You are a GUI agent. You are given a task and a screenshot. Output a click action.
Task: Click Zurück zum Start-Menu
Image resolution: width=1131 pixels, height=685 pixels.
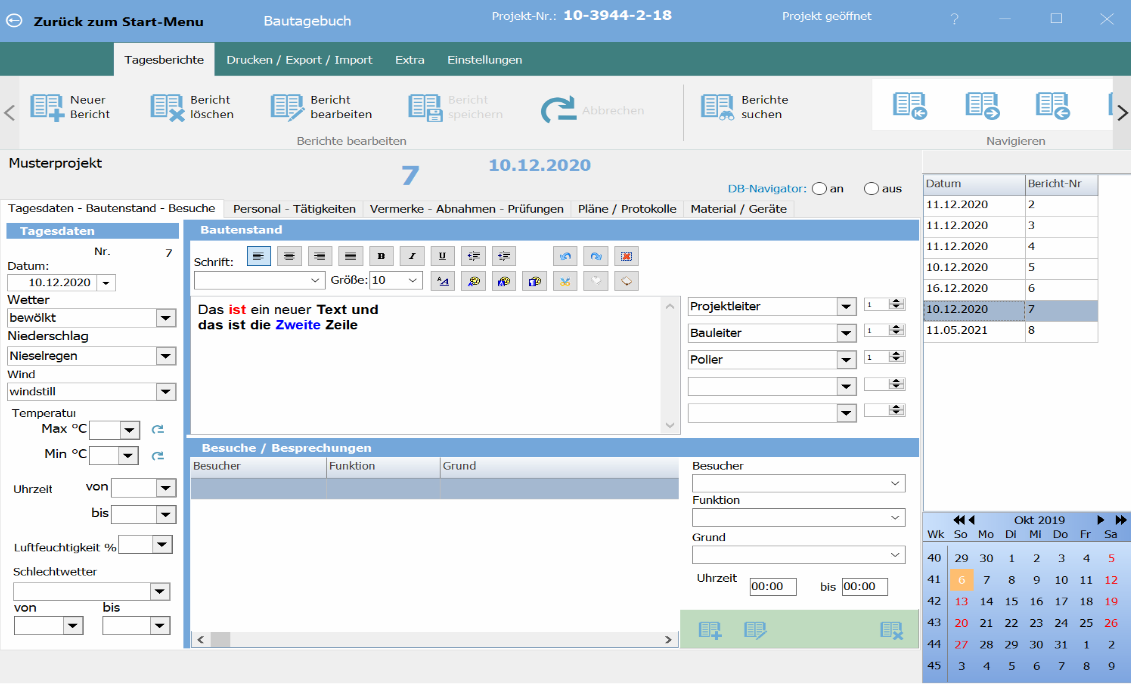[105, 21]
